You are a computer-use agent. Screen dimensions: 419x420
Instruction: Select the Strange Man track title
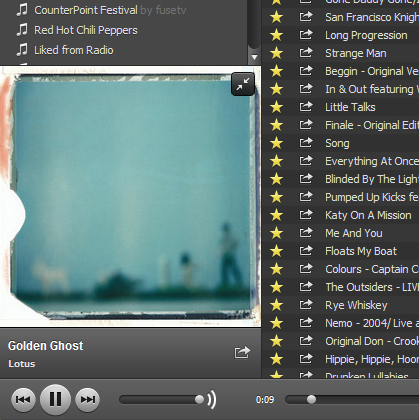[x=356, y=53]
